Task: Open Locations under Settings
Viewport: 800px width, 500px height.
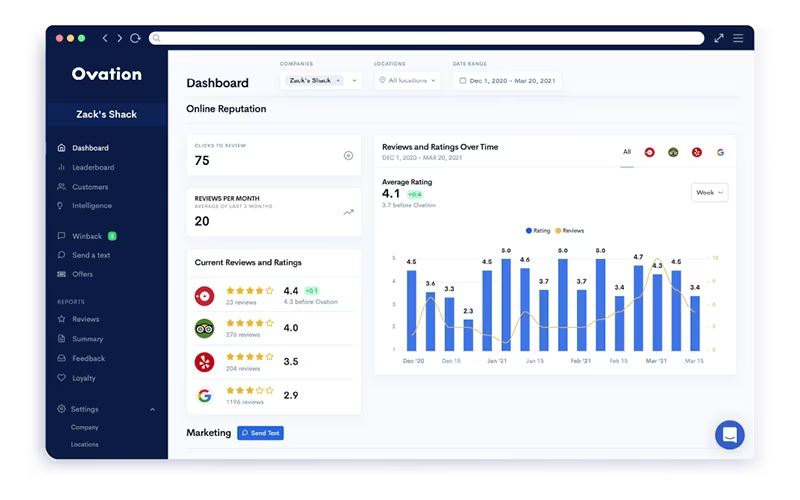Action: (85, 445)
